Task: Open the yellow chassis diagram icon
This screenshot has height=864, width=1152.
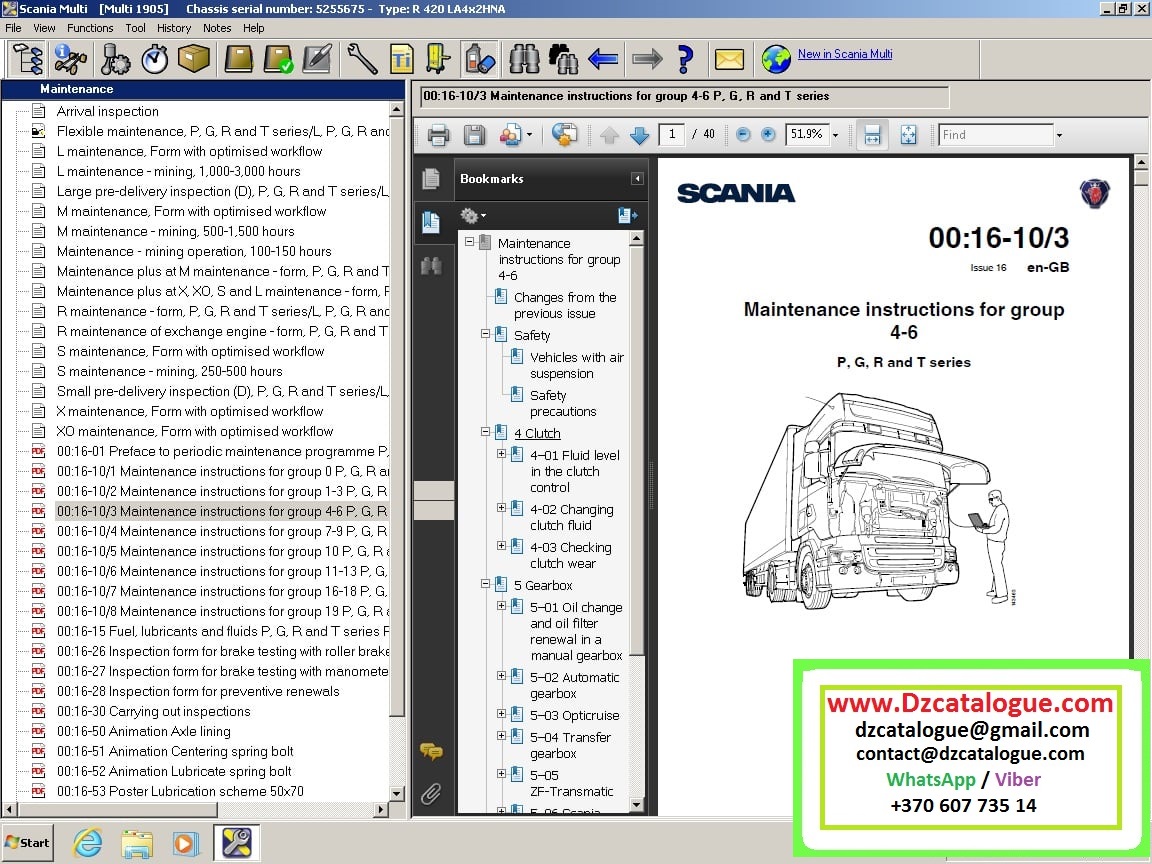Action: pos(439,59)
